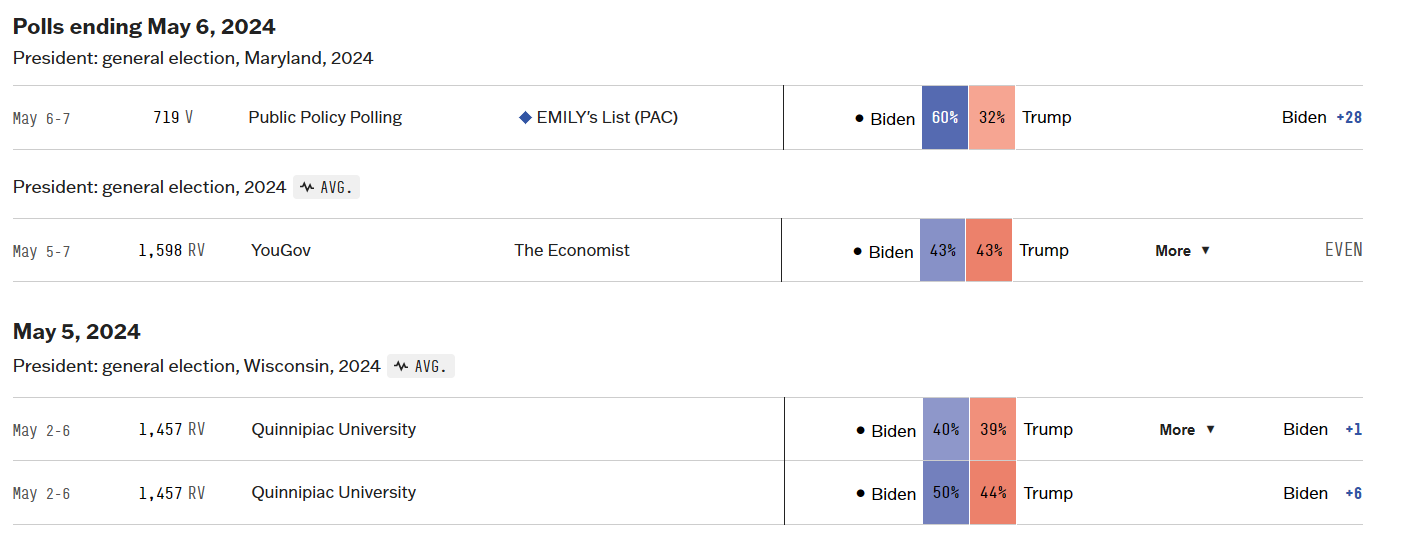1406x550 pixels.
Task: Click the Biden +28 margin result
Action: pyautogui.click(x=1321, y=117)
